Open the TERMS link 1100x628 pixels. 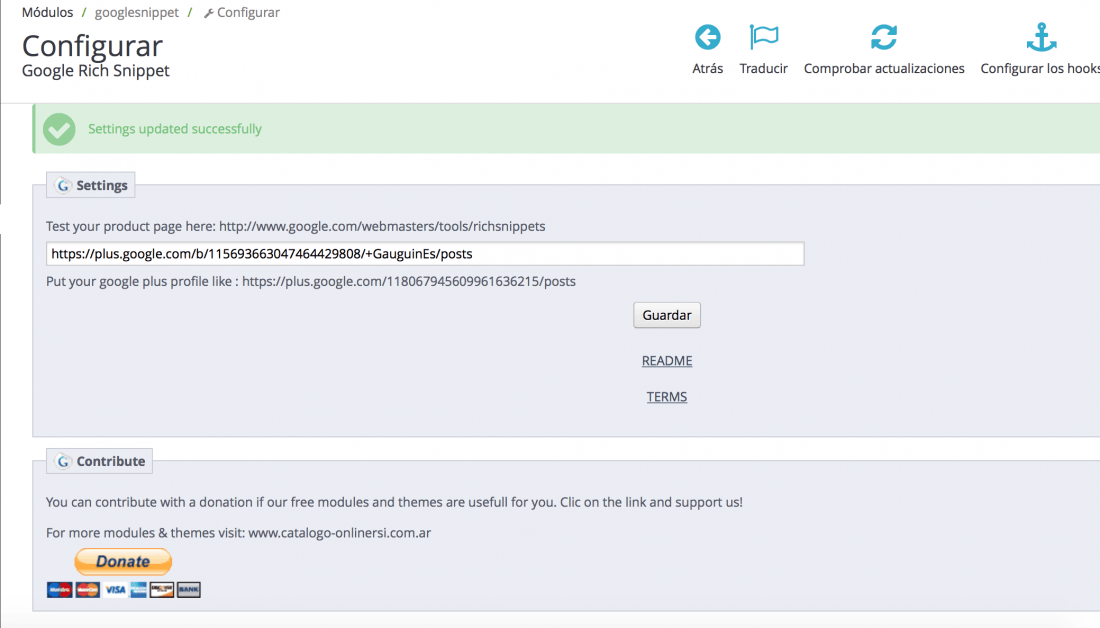tap(666, 397)
